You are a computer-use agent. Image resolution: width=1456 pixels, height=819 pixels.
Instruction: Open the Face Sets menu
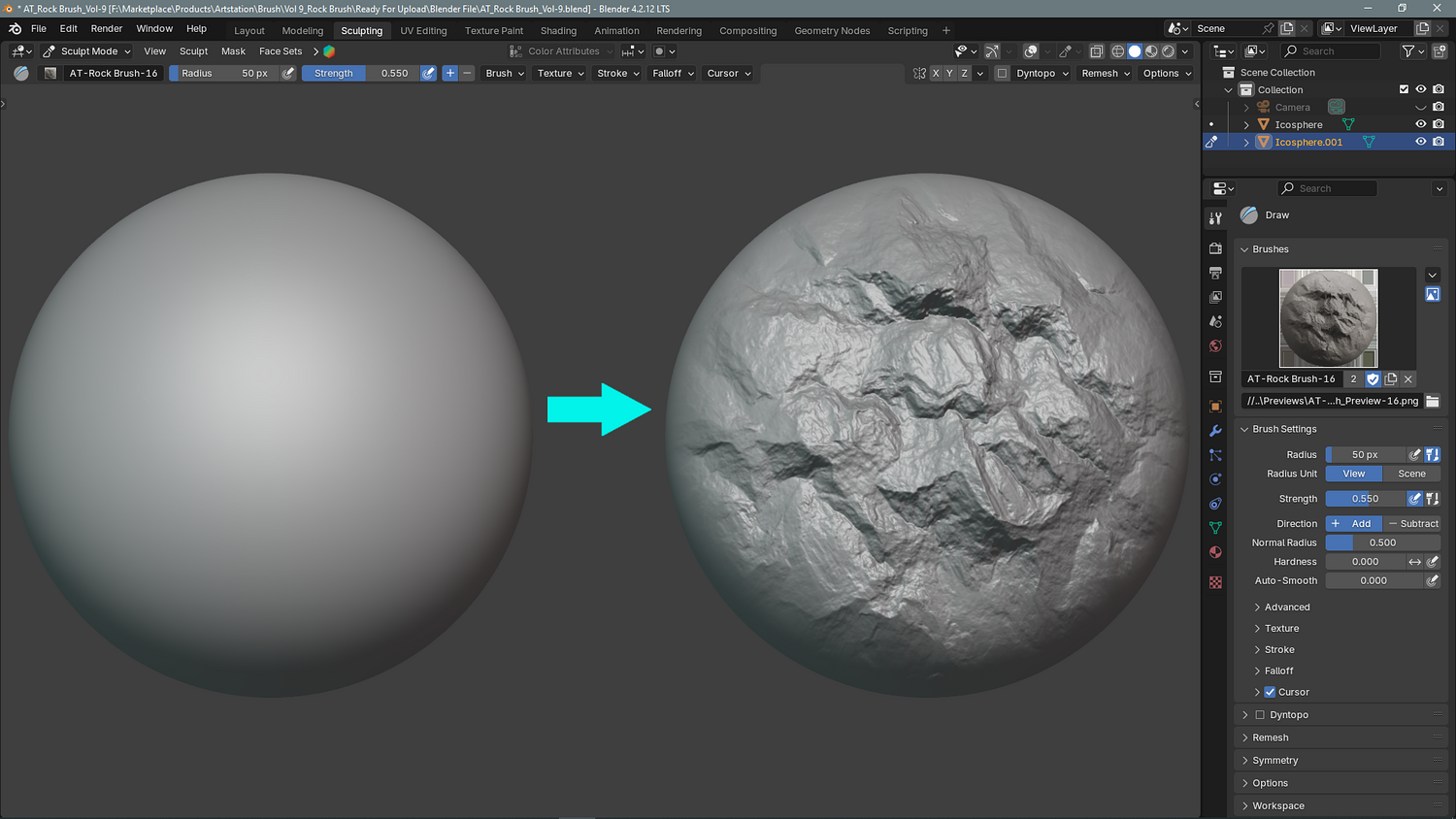[x=281, y=51]
